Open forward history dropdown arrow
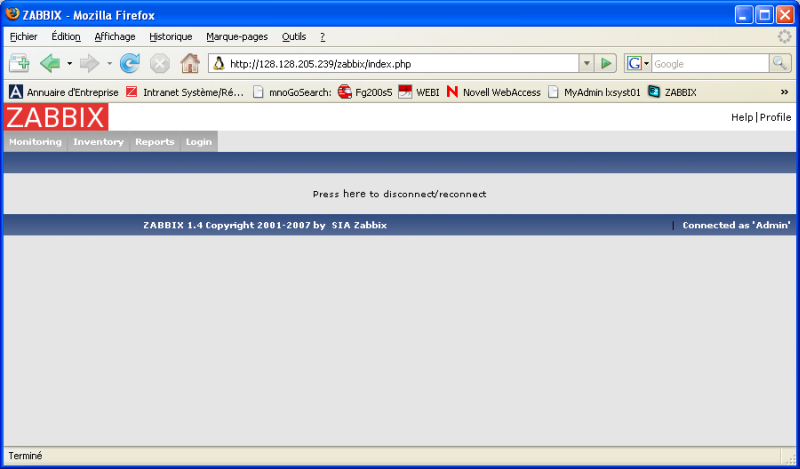This screenshot has height=469, width=800. (x=109, y=64)
